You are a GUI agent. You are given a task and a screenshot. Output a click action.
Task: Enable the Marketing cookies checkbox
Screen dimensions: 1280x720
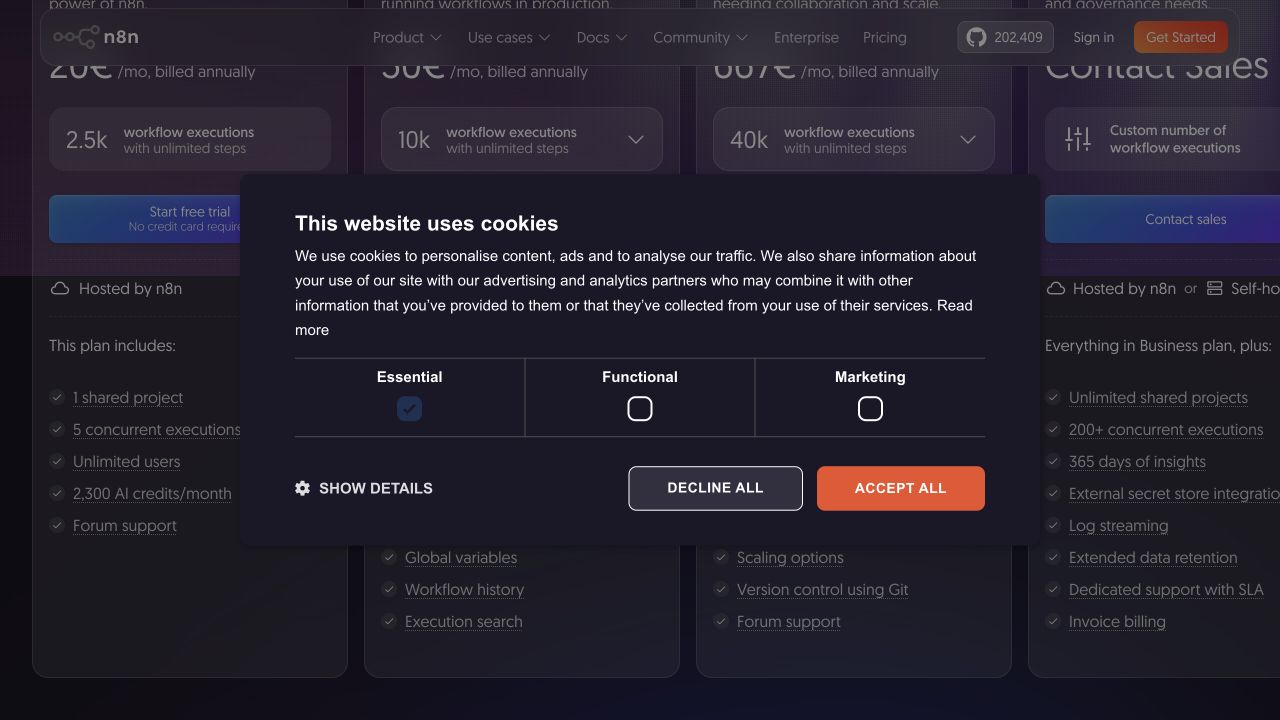click(870, 409)
